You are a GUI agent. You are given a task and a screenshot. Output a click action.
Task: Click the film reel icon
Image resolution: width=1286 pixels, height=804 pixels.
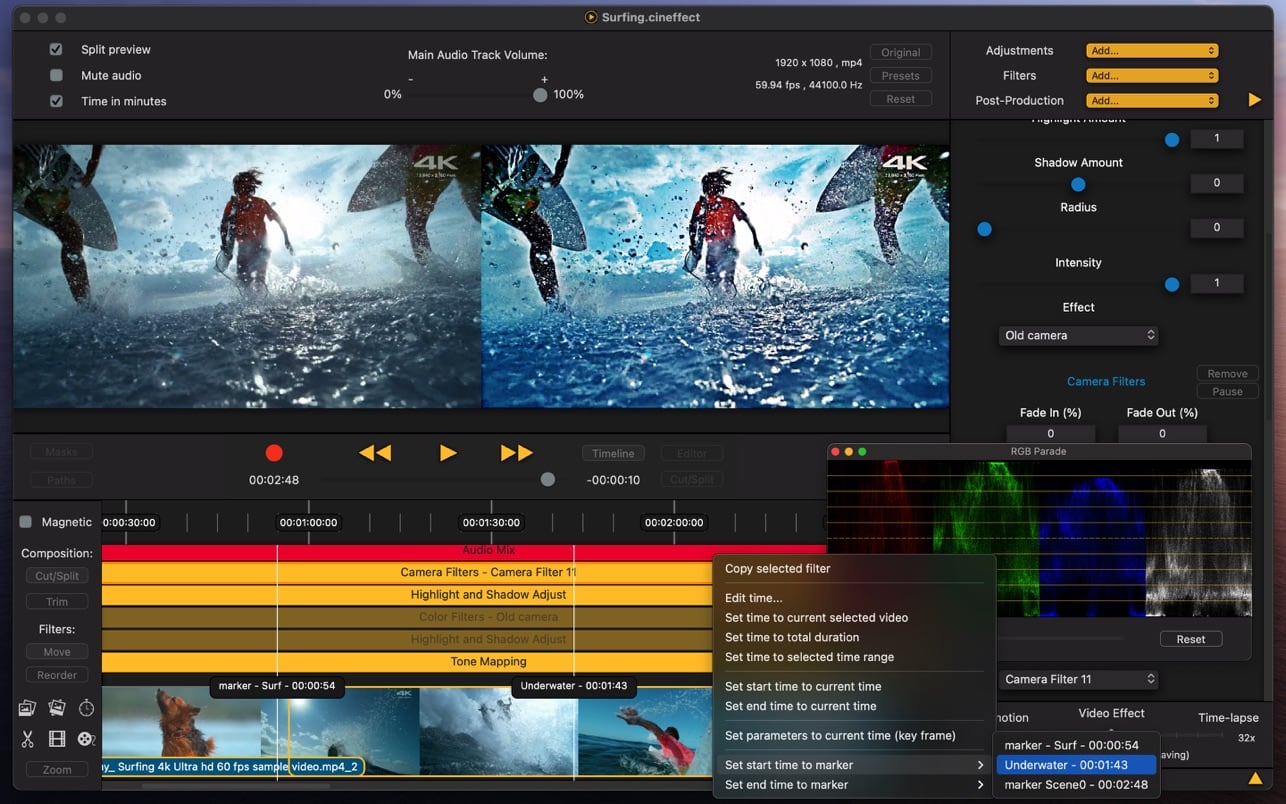click(86, 739)
